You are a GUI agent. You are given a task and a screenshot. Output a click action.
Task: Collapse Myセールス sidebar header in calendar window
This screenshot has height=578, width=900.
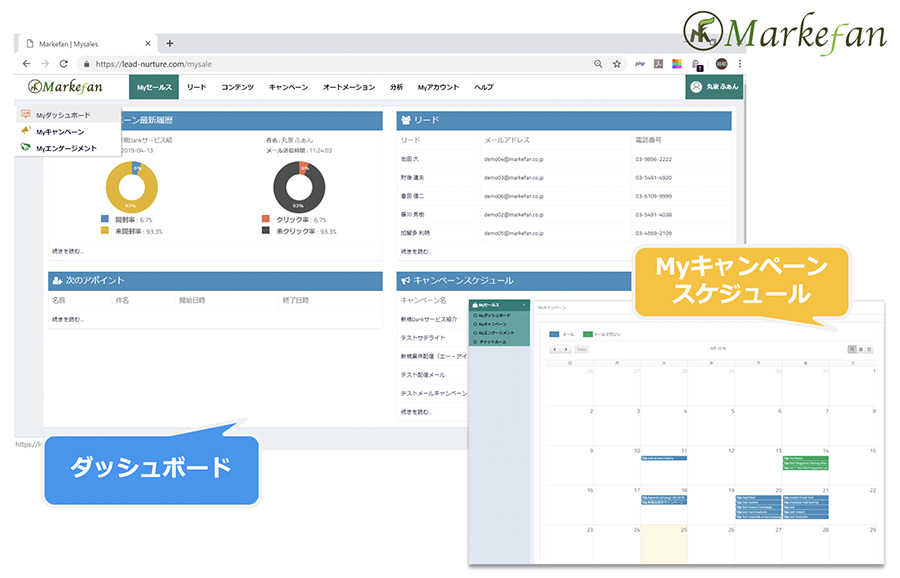(499, 305)
